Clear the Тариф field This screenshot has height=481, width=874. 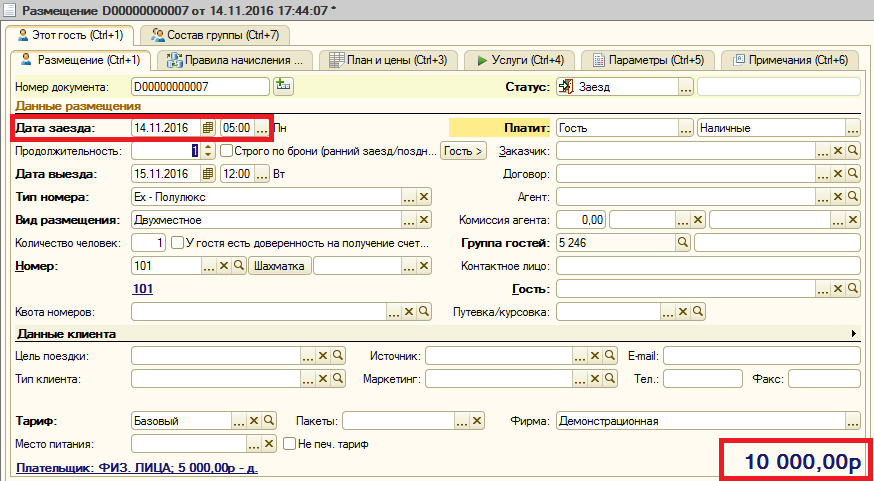[254, 421]
